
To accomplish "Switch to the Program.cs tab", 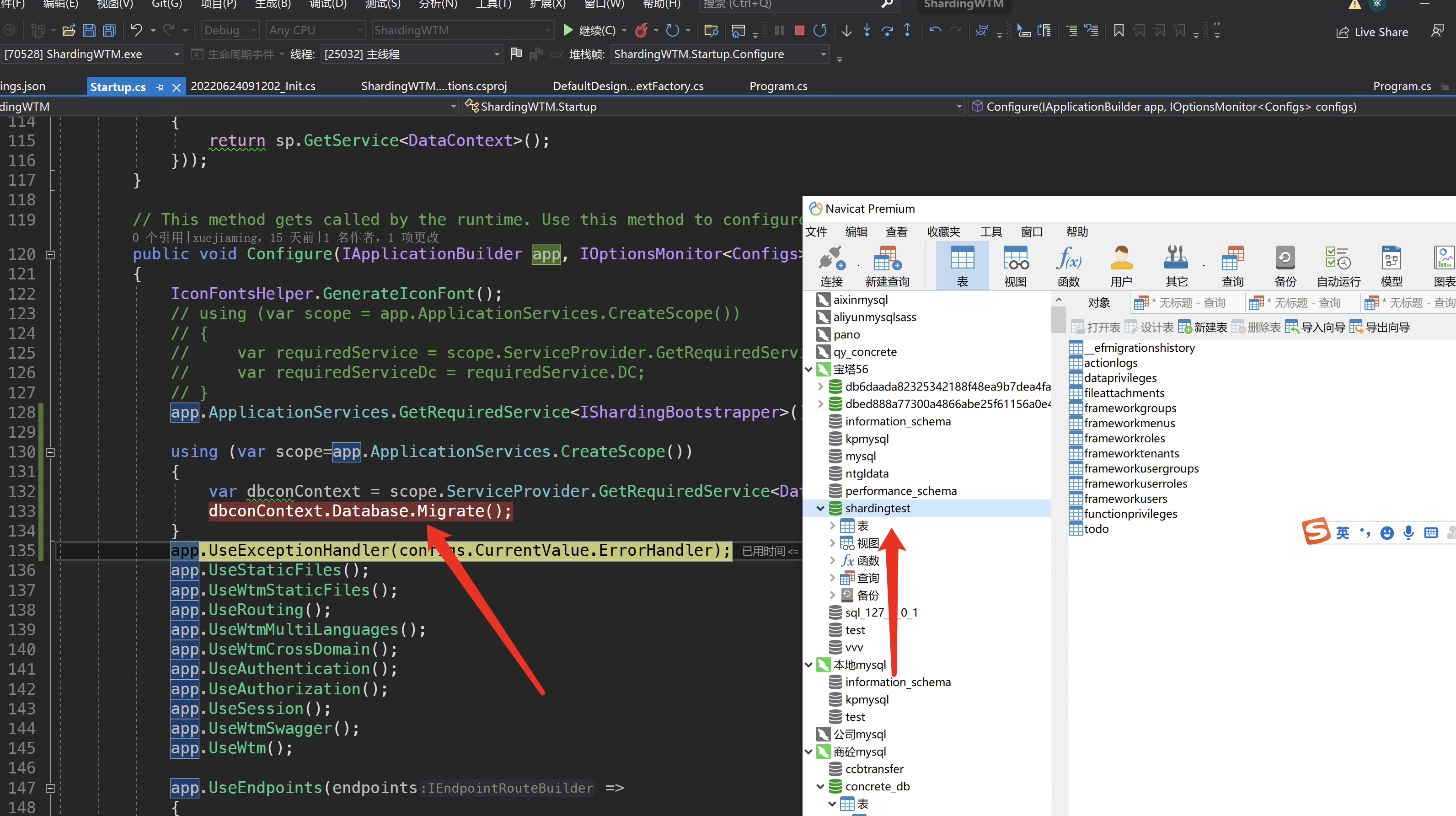I will [x=778, y=86].
